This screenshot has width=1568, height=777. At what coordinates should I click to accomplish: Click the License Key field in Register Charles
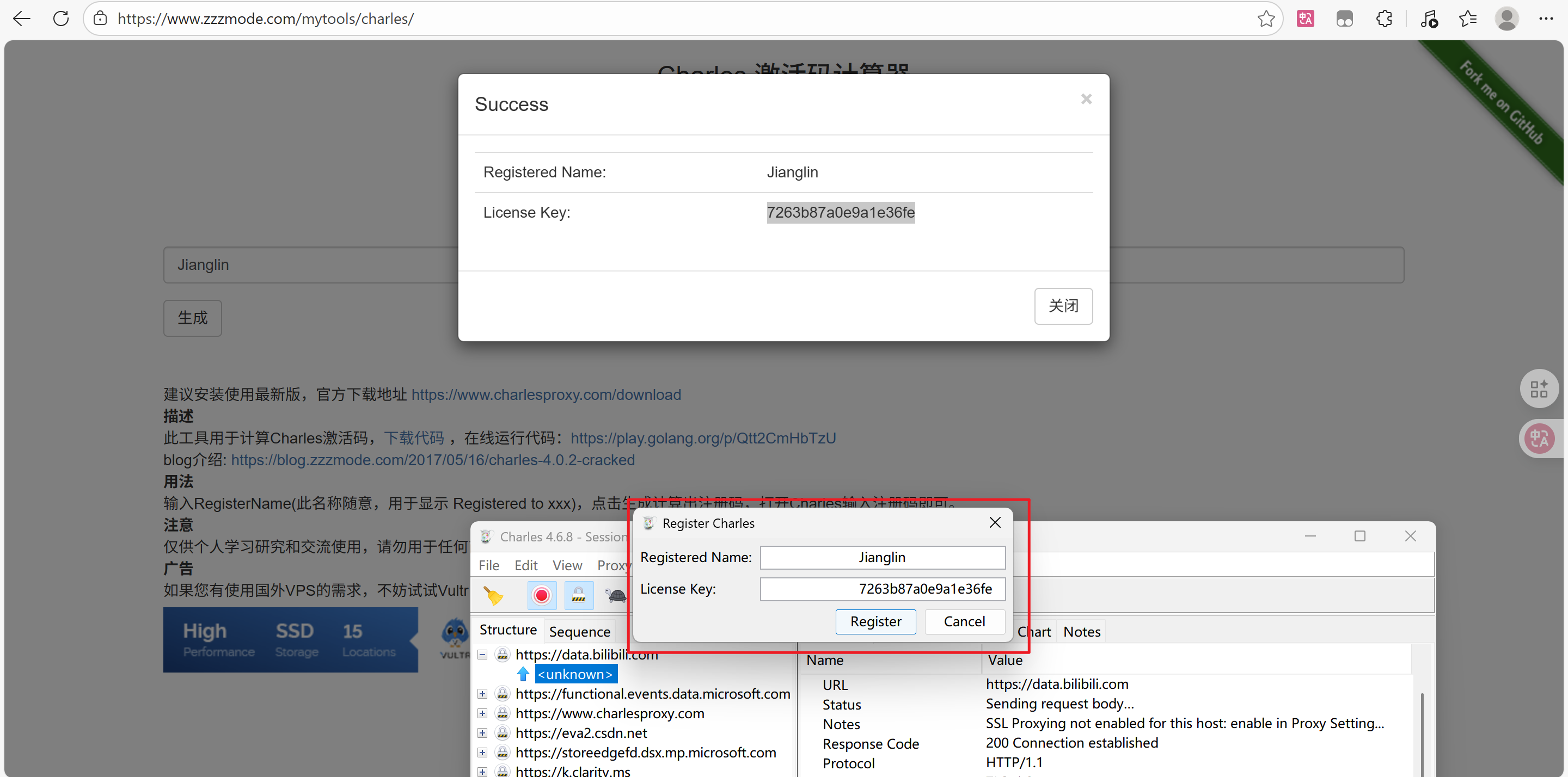pyautogui.click(x=882, y=589)
